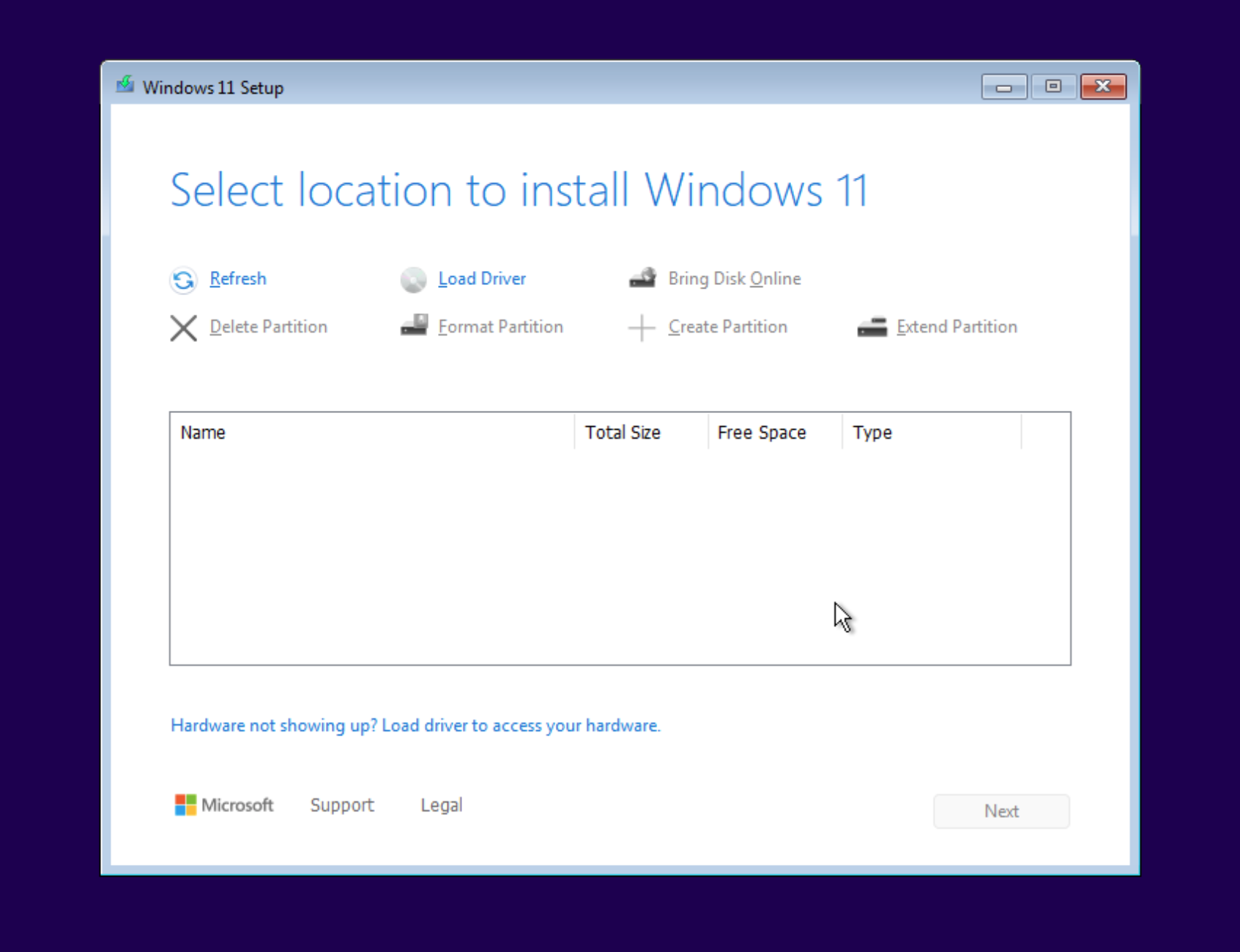Click the Create Partition plus icon

642,327
